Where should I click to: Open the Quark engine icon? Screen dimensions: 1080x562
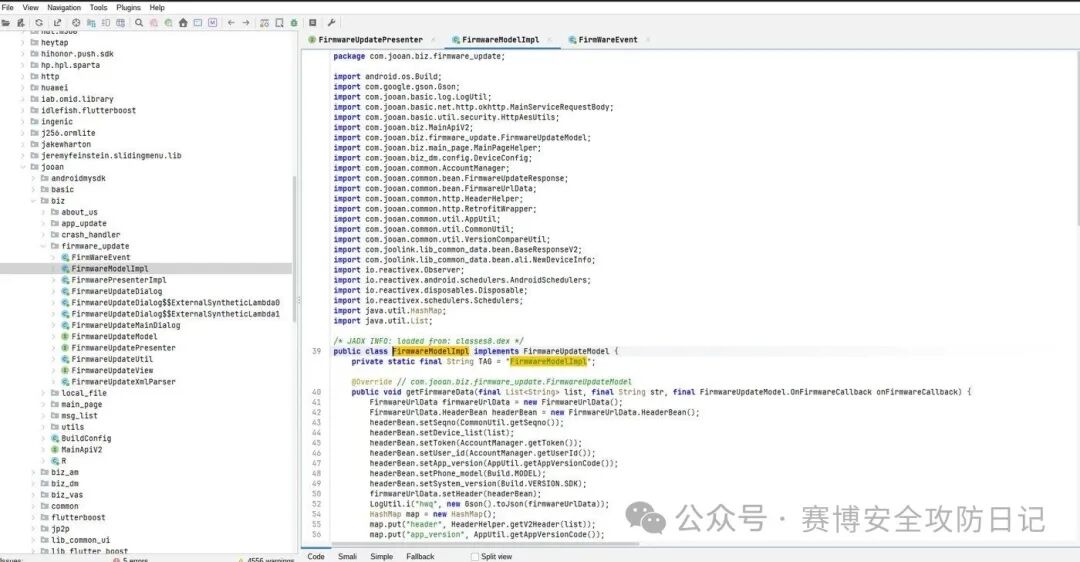279,23
